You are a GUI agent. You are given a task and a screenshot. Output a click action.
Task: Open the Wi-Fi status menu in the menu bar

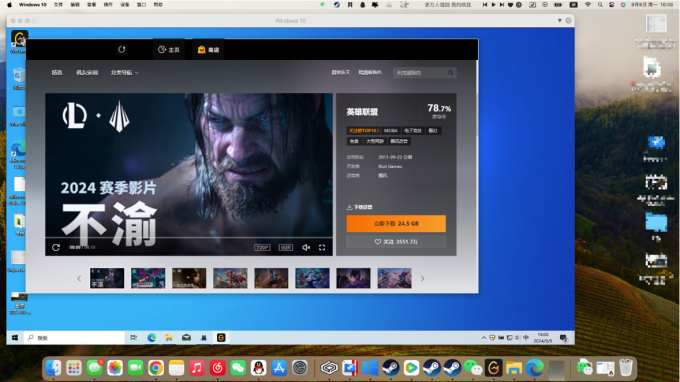pos(588,4)
